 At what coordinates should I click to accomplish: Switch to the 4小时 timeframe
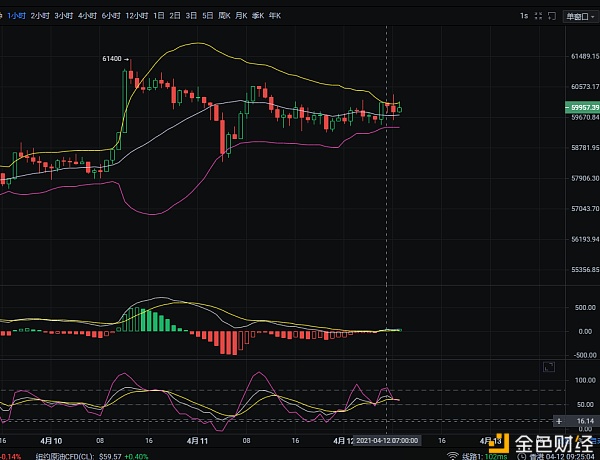[x=88, y=16]
